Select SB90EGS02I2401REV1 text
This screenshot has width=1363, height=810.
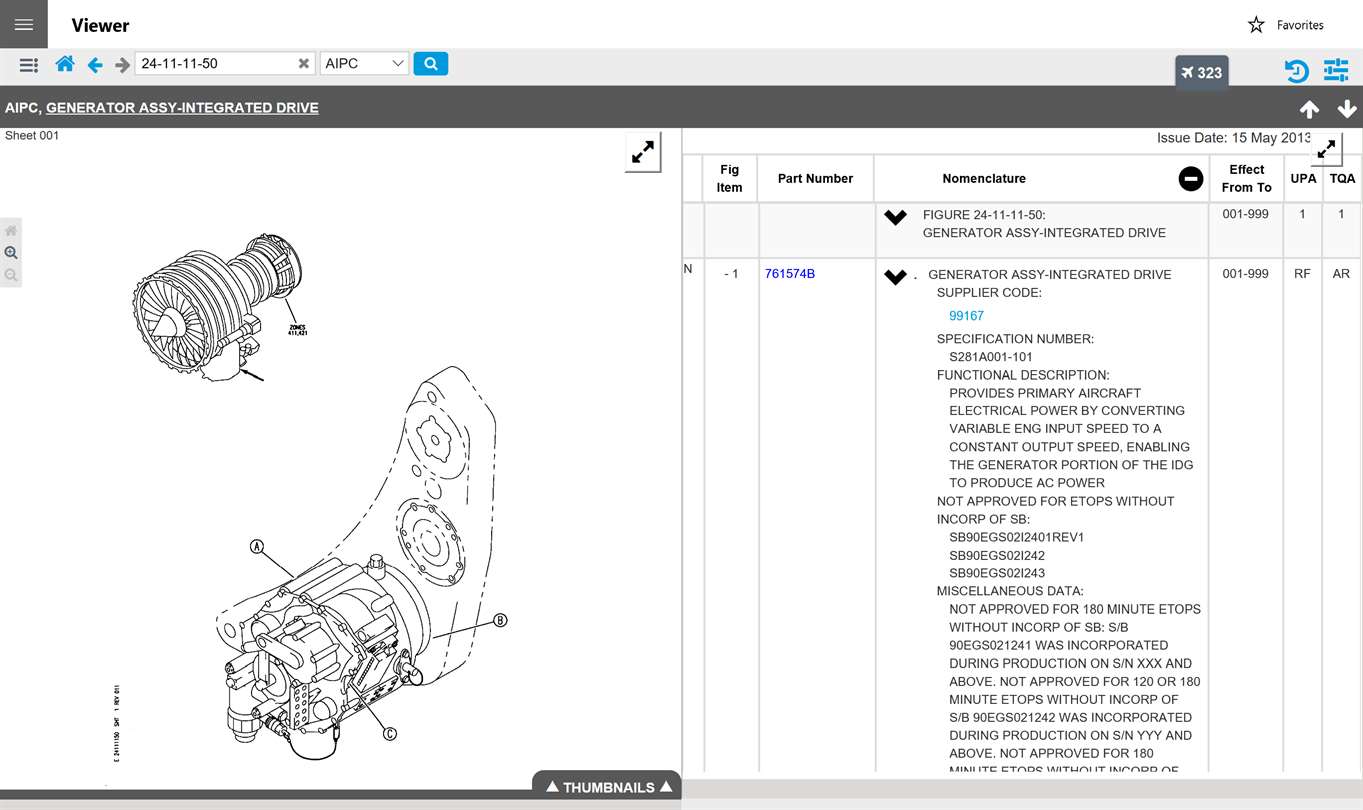pos(1017,537)
